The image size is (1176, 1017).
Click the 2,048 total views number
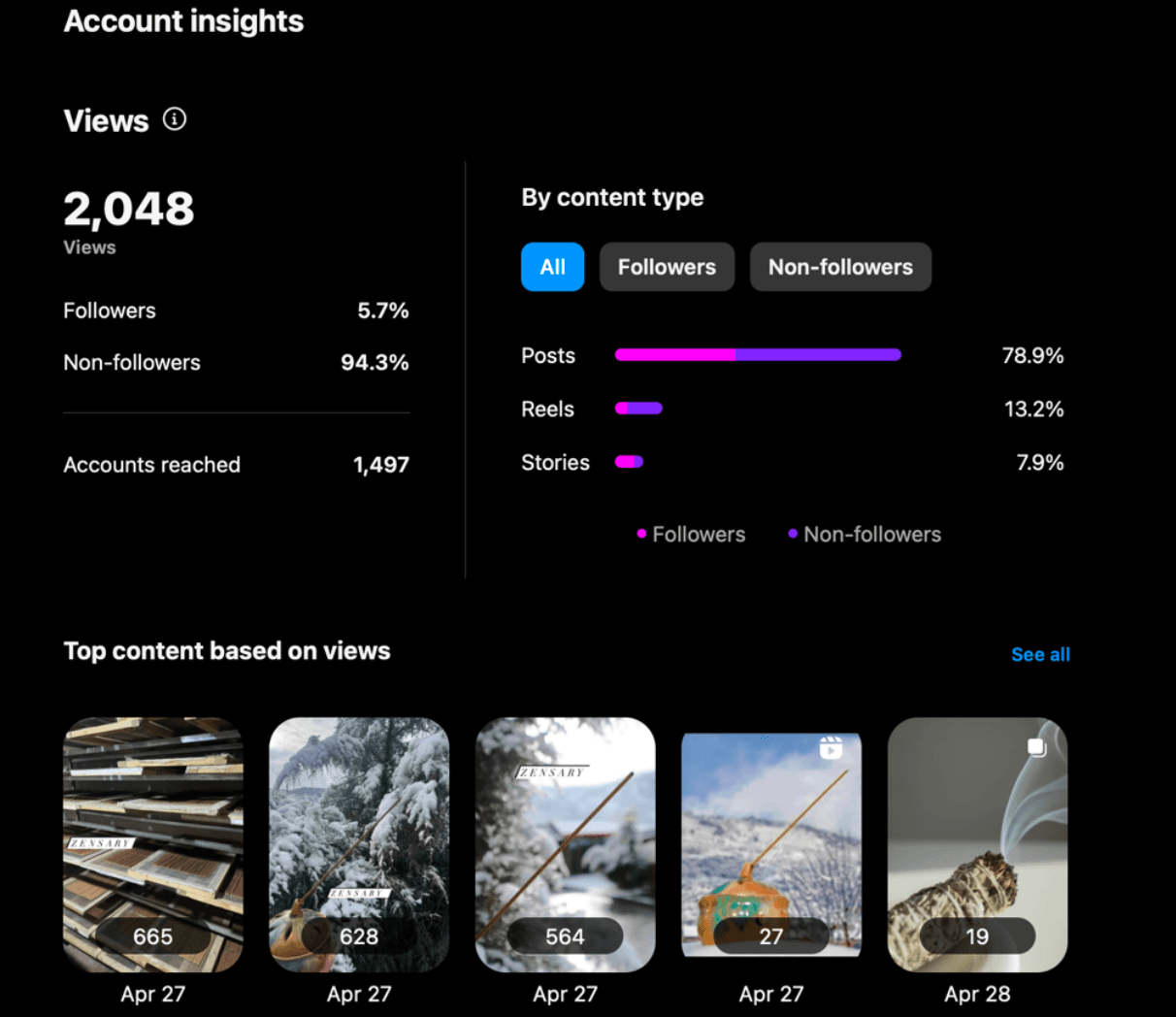tap(129, 209)
